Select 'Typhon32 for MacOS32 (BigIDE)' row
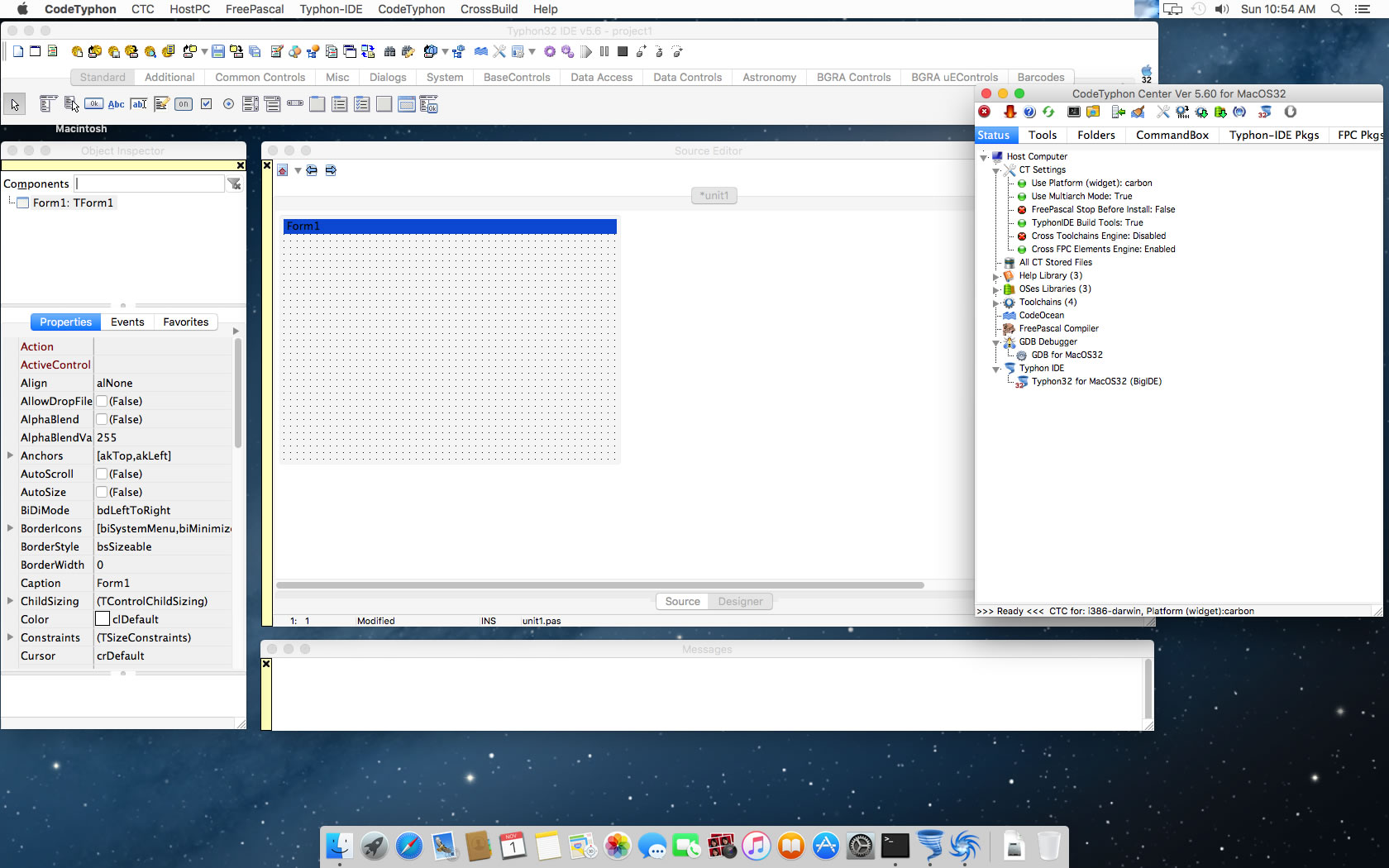This screenshot has height=868, width=1389. (x=1096, y=381)
